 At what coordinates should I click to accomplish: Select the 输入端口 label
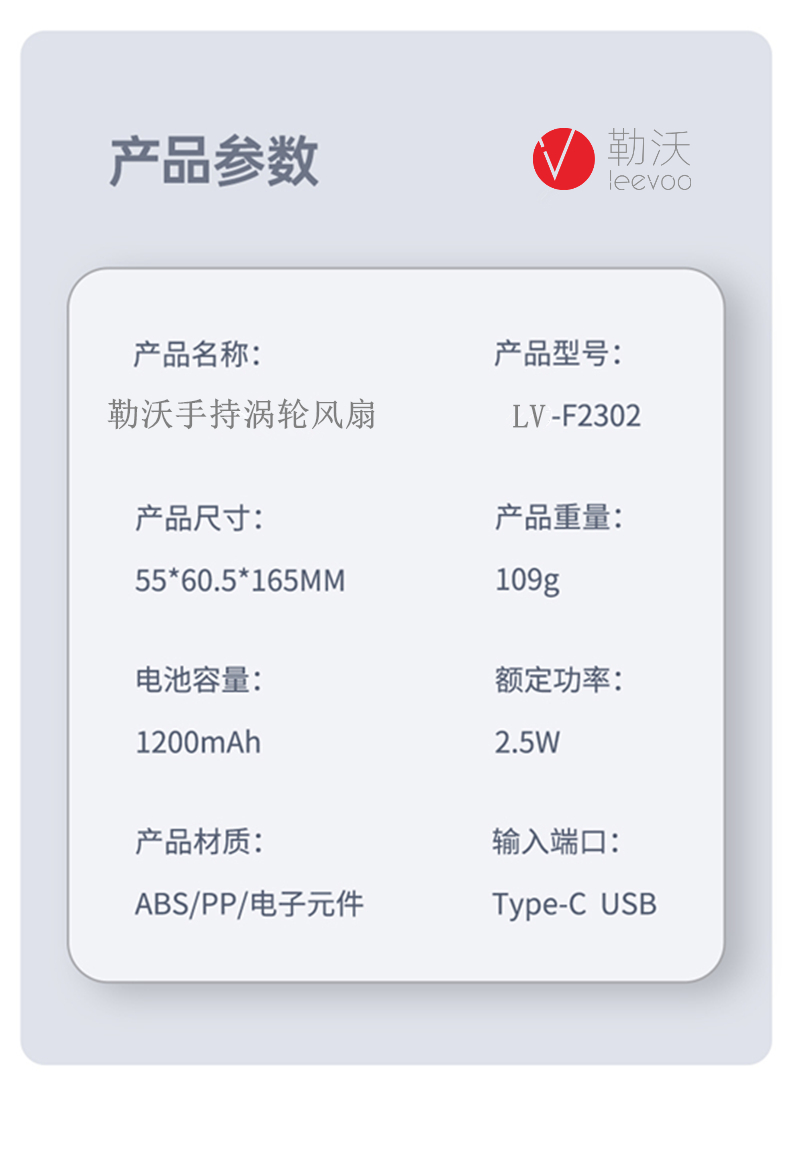point(556,842)
